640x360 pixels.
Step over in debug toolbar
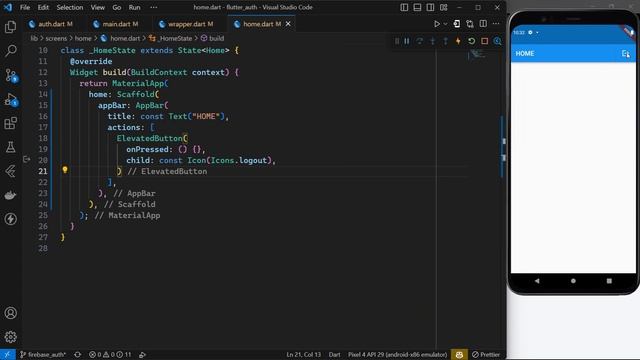tap(420, 41)
